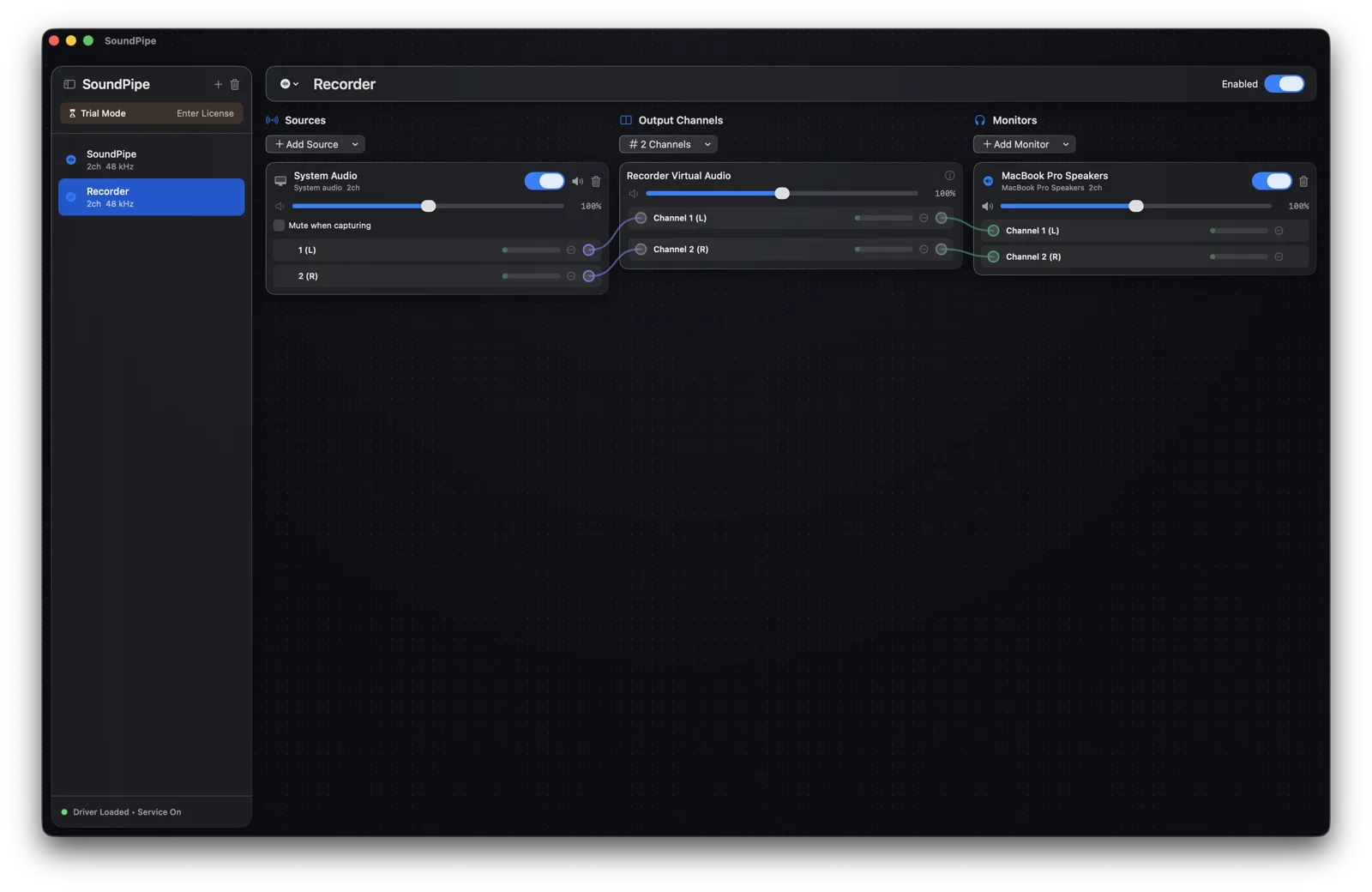Open options for output Channel 1 (L)
This screenshot has width=1372, height=892.
click(924, 218)
